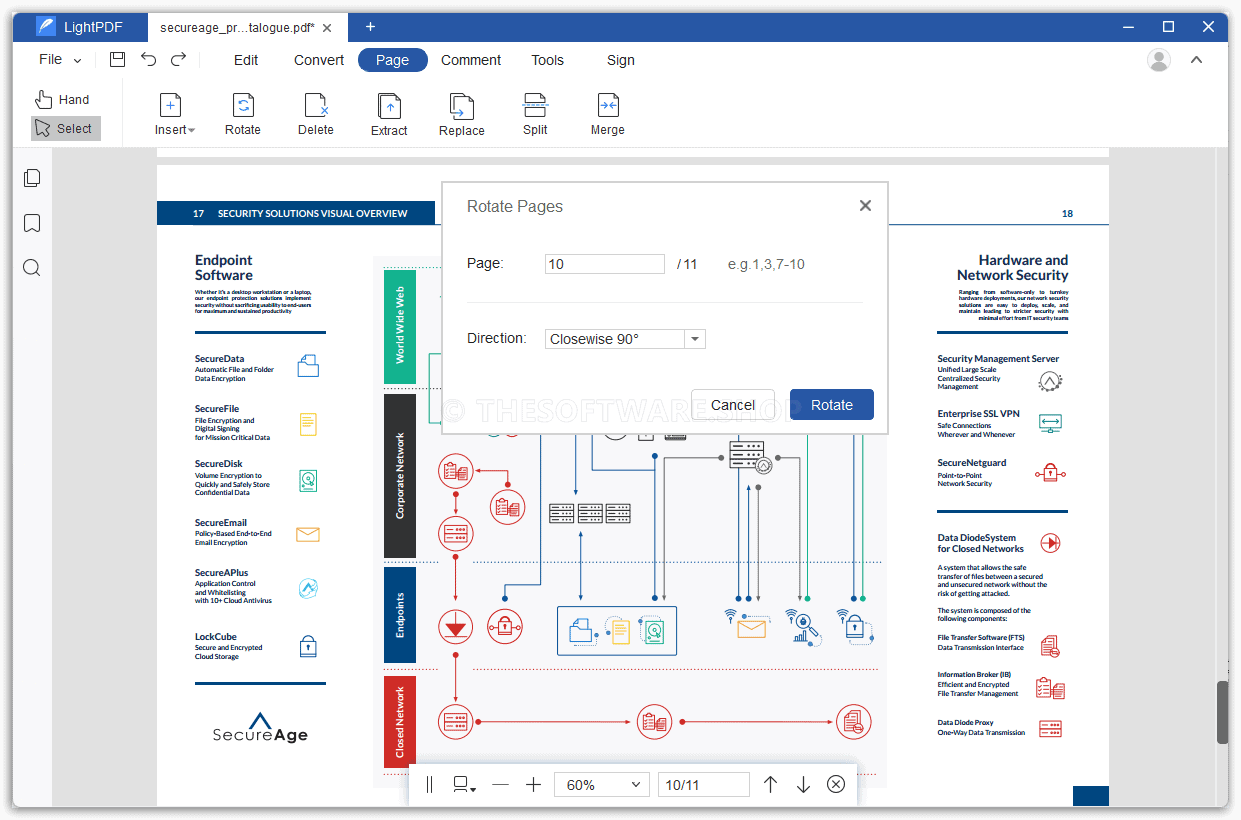
Task: Switch to the Comment tab
Action: tap(471, 60)
